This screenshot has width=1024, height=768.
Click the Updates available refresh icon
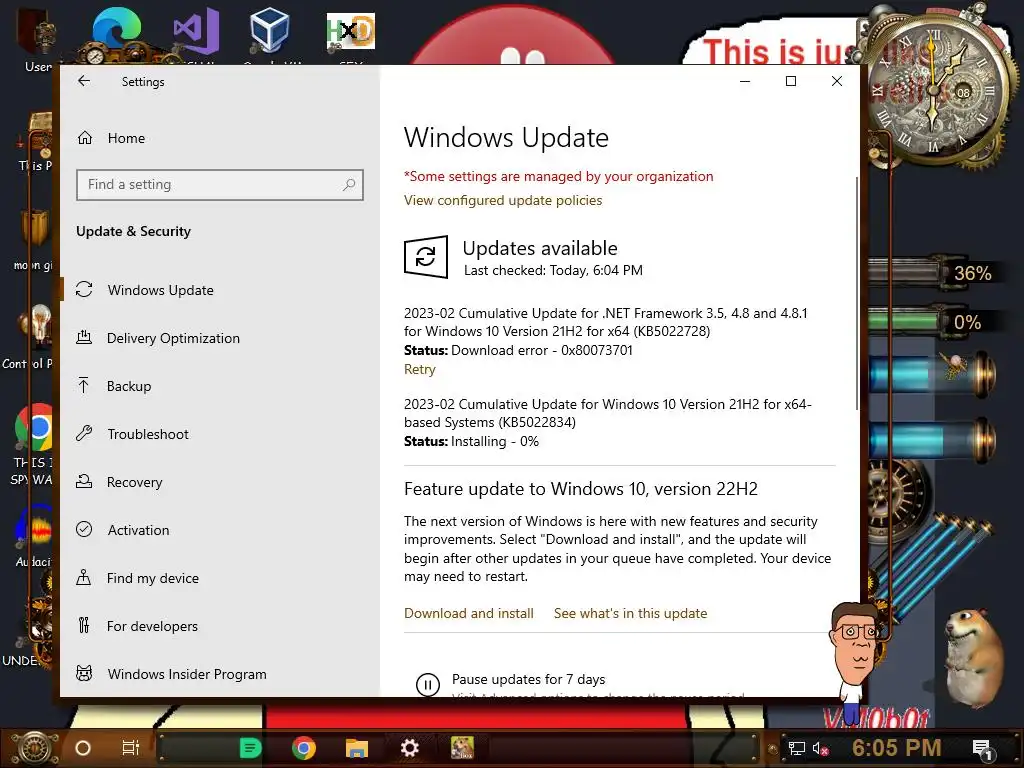(426, 257)
